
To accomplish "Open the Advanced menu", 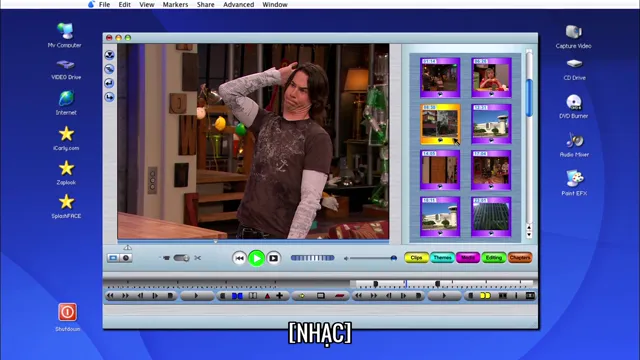I will 238,4.
